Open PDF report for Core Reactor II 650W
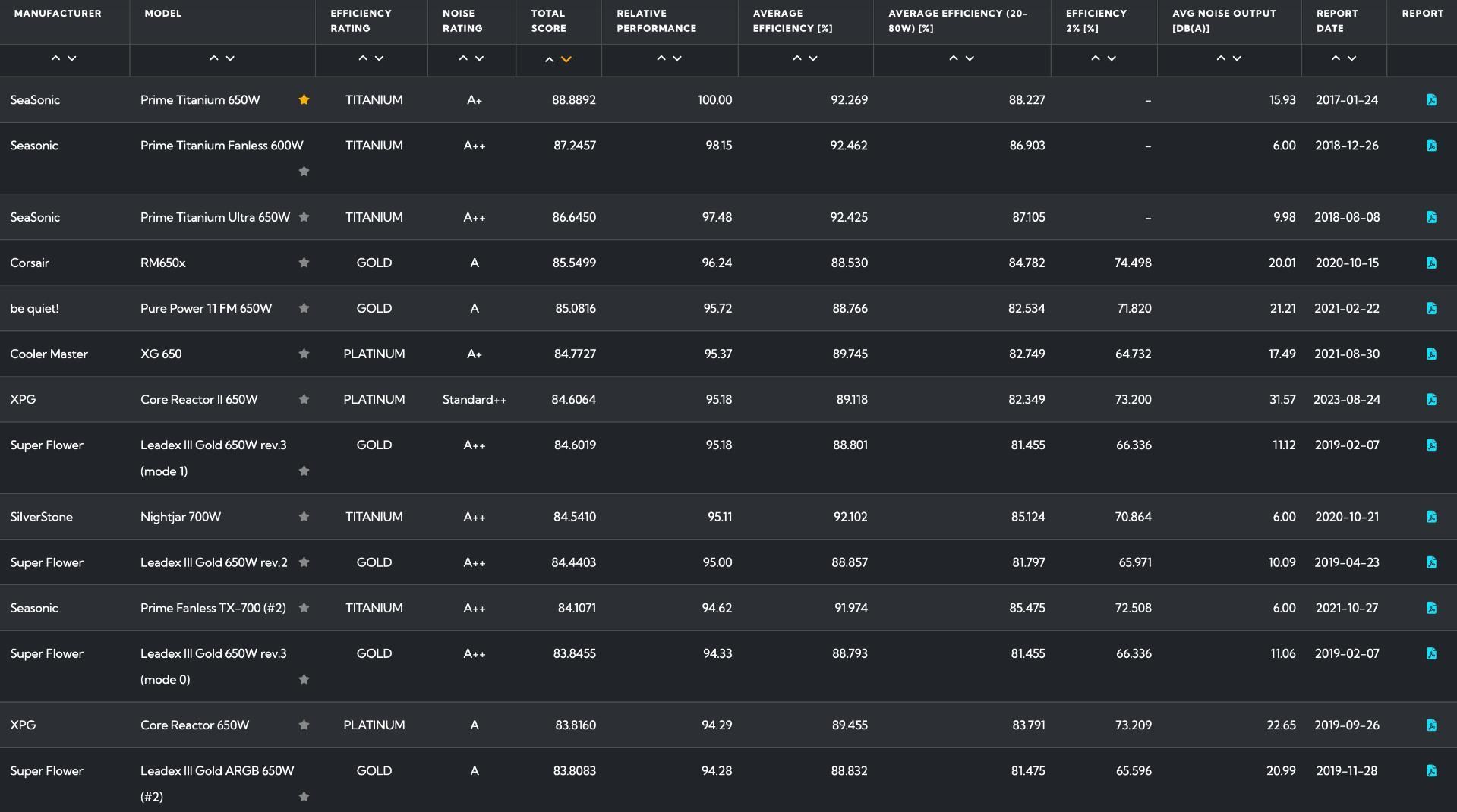The width and height of the screenshot is (1457, 812). [1431, 399]
